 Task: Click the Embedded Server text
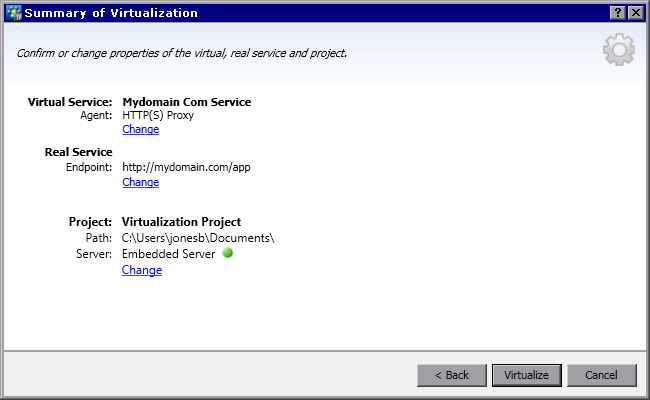click(168, 254)
